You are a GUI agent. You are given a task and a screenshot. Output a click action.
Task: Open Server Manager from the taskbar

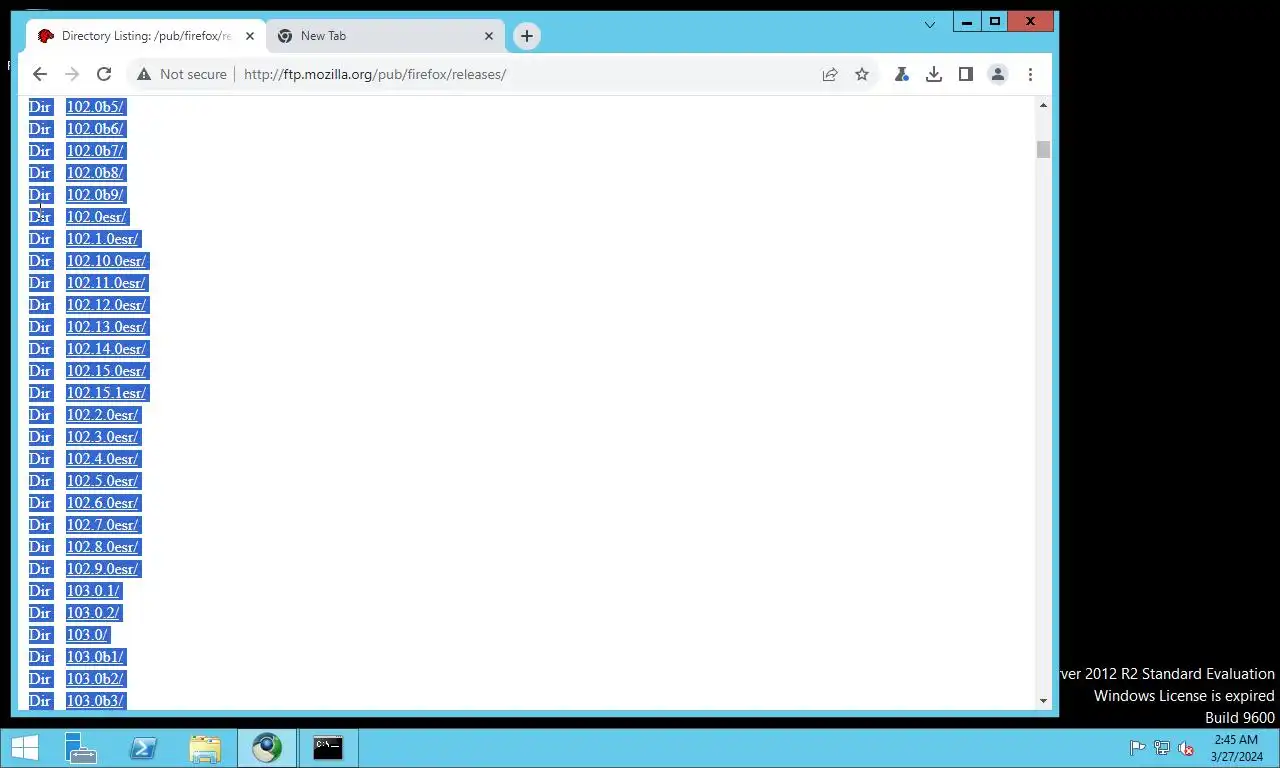80,748
